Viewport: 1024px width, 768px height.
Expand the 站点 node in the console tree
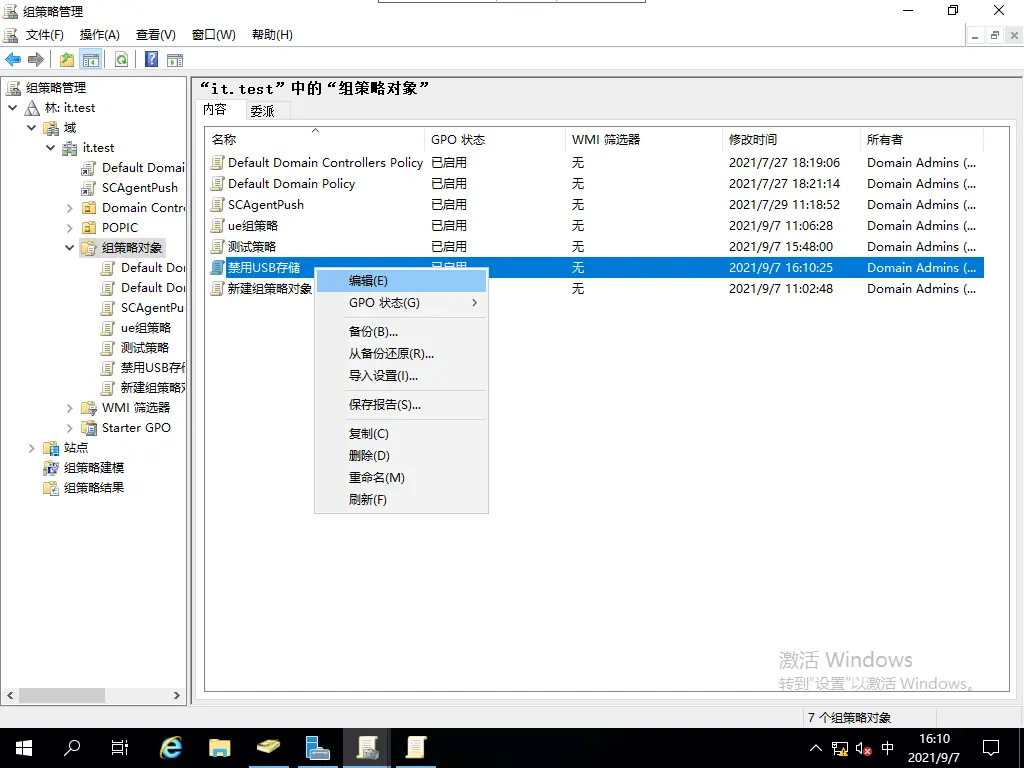(31, 447)
